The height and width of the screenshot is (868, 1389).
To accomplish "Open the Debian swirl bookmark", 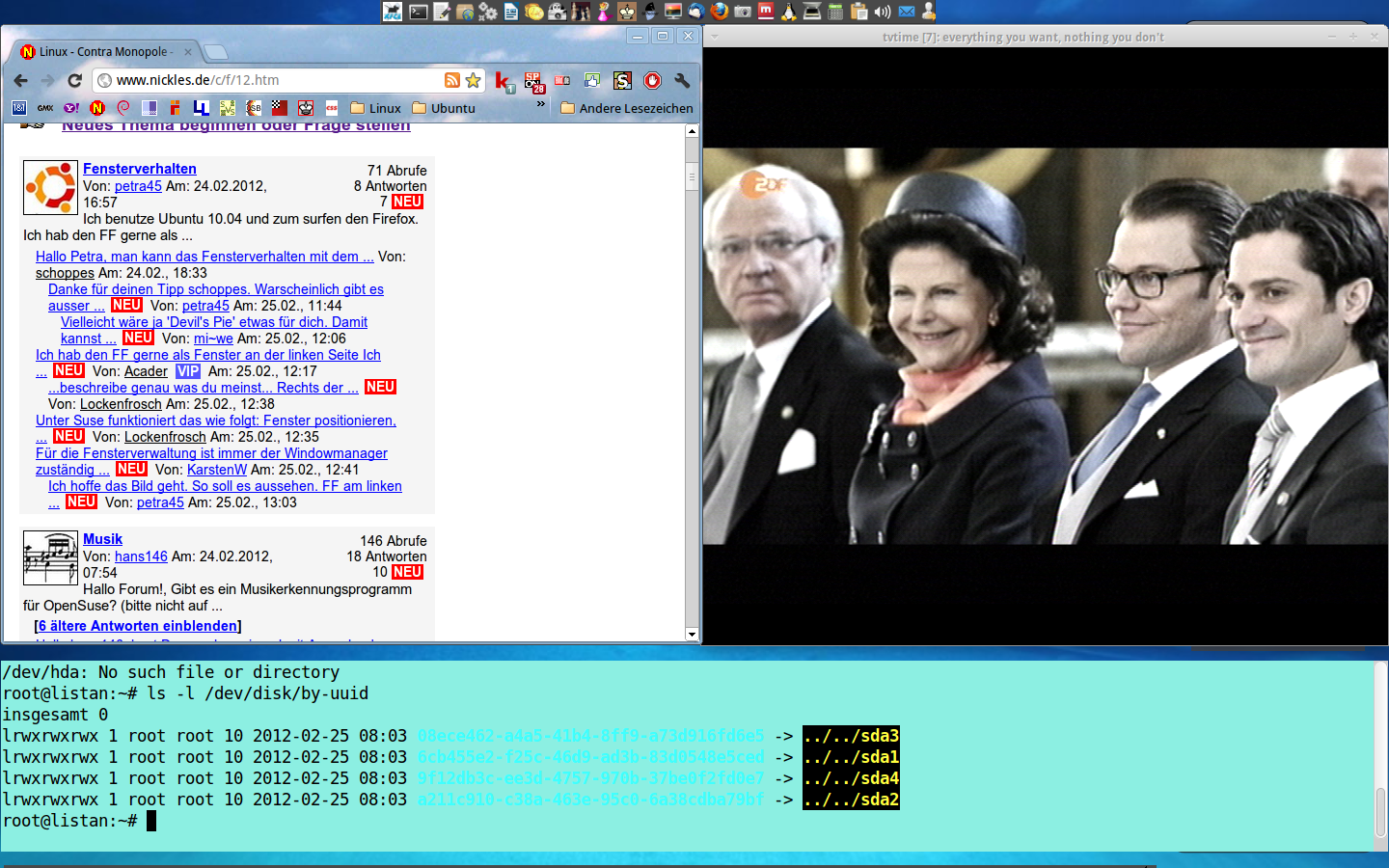I will click(123, 108).
